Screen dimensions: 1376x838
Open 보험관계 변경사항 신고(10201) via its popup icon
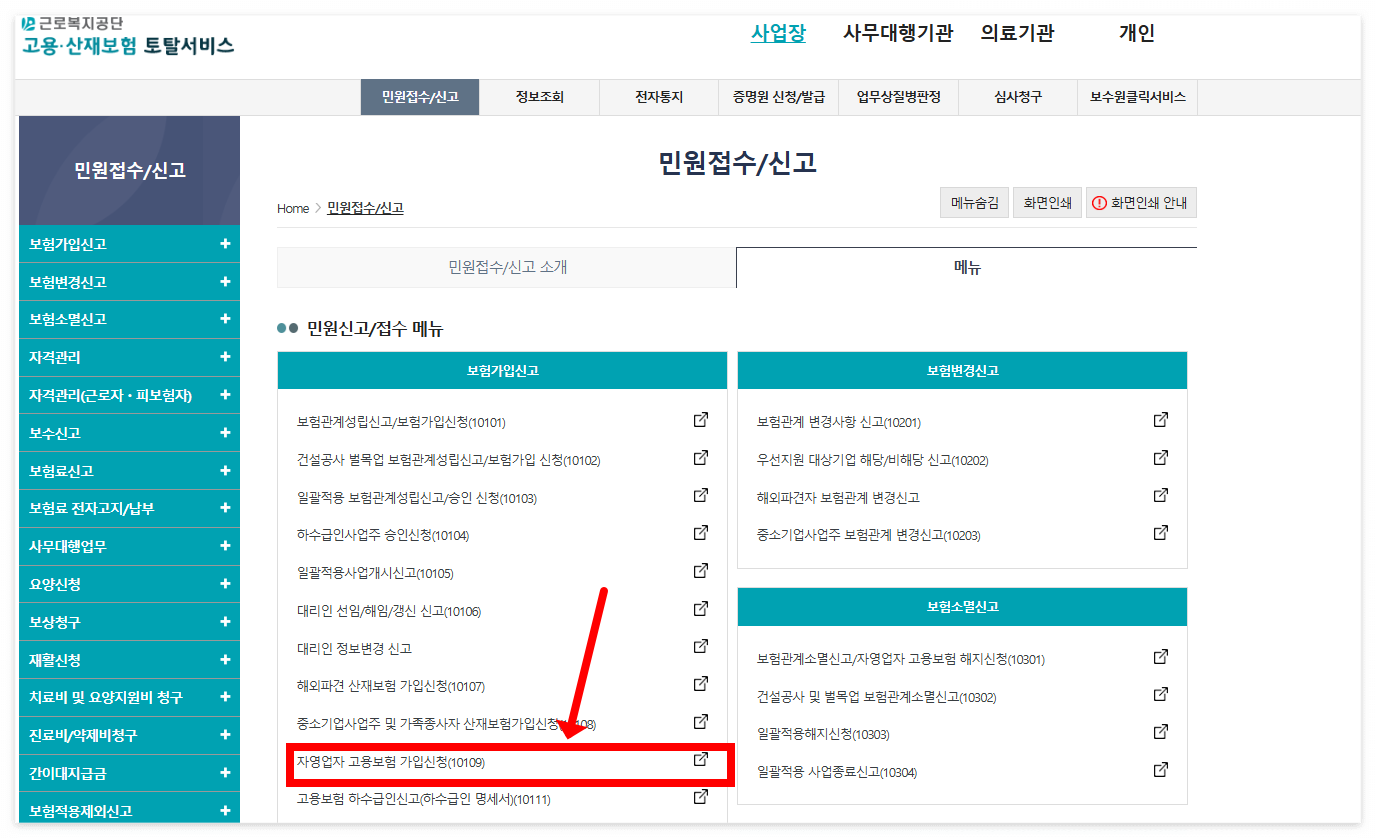1160,419
